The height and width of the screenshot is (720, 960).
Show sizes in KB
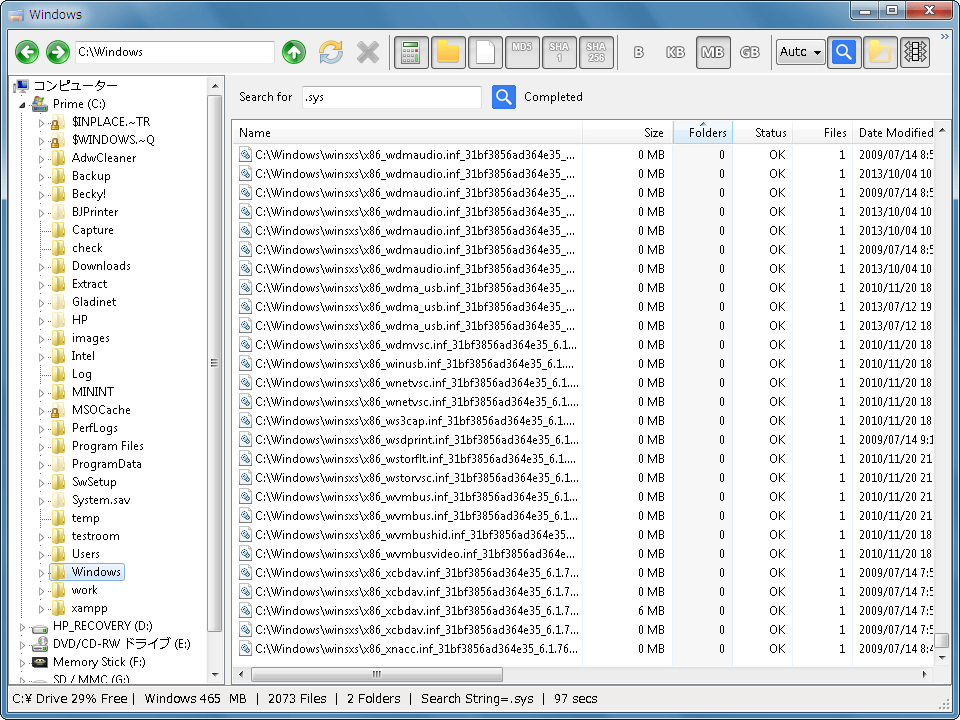point(675,52)
